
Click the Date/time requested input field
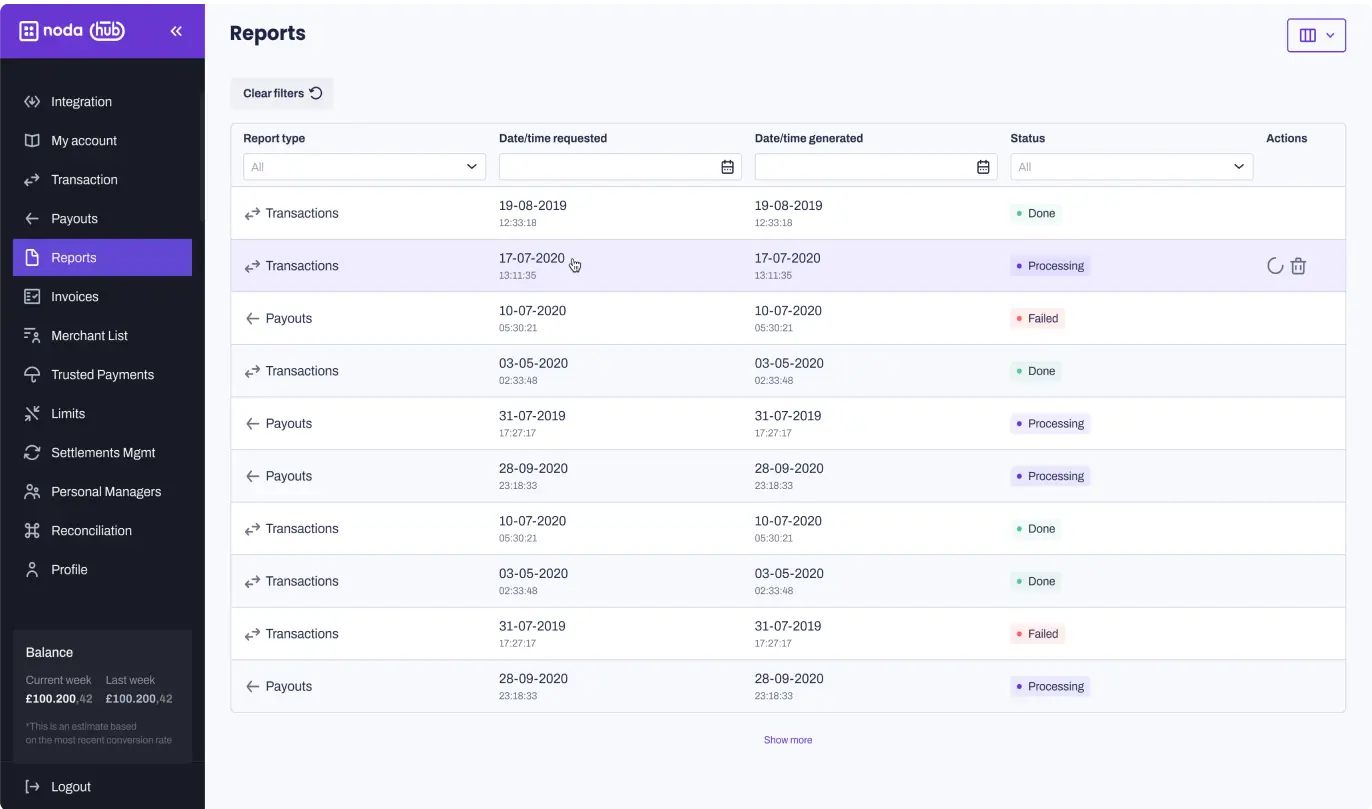tap(620, 167)
